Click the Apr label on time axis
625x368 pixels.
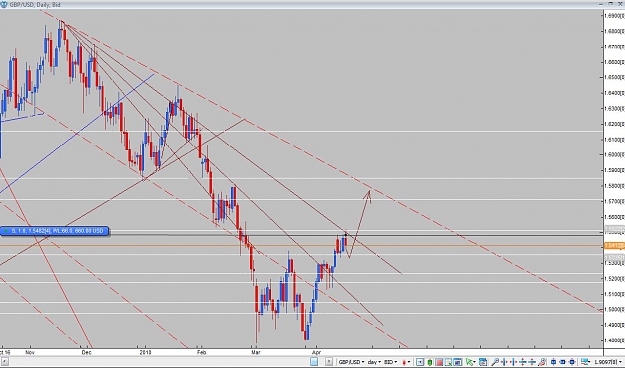point(316,352)
